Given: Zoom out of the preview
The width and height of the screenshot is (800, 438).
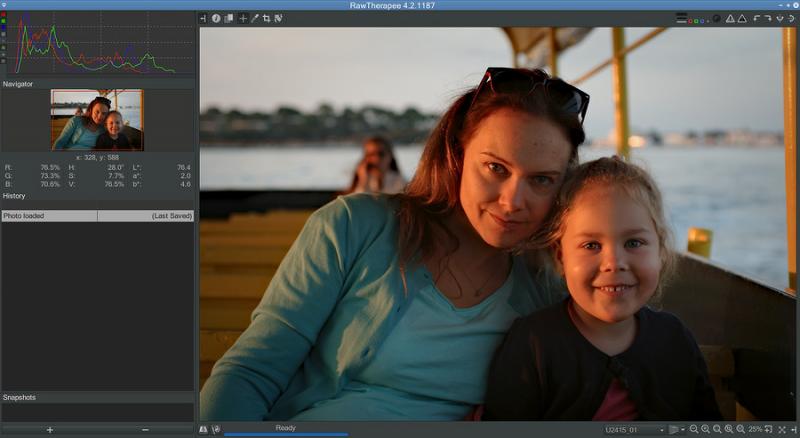Looking at the screenshot, I should (x=694, y=430).
